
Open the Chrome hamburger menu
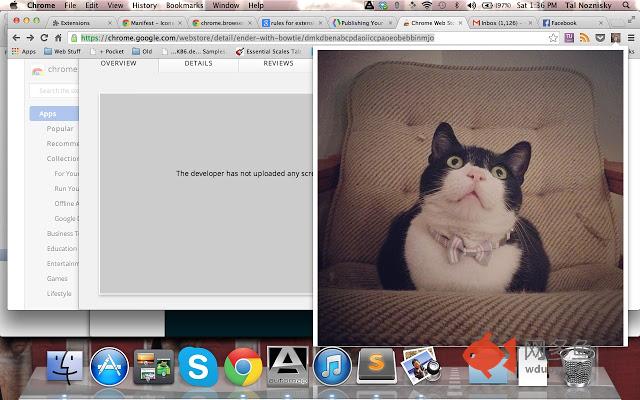point(631,38)
